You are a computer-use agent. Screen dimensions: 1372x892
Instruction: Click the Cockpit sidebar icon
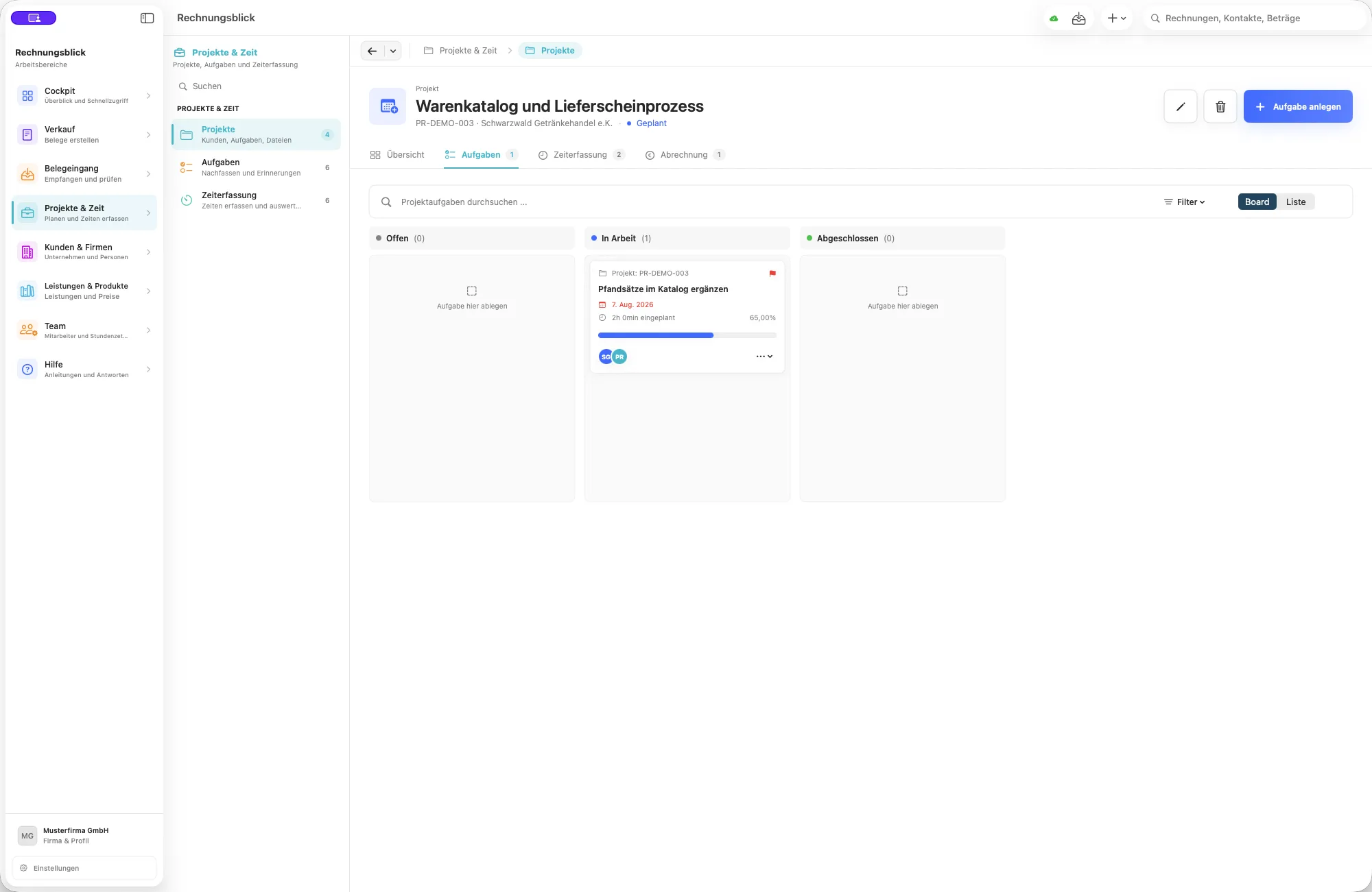[x=27, y=96]
